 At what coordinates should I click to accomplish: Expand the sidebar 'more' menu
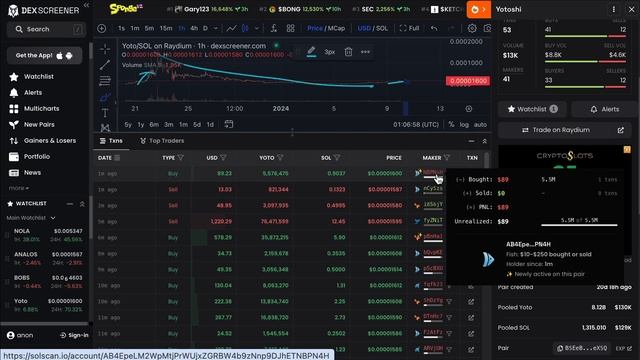tap(19, 188)
